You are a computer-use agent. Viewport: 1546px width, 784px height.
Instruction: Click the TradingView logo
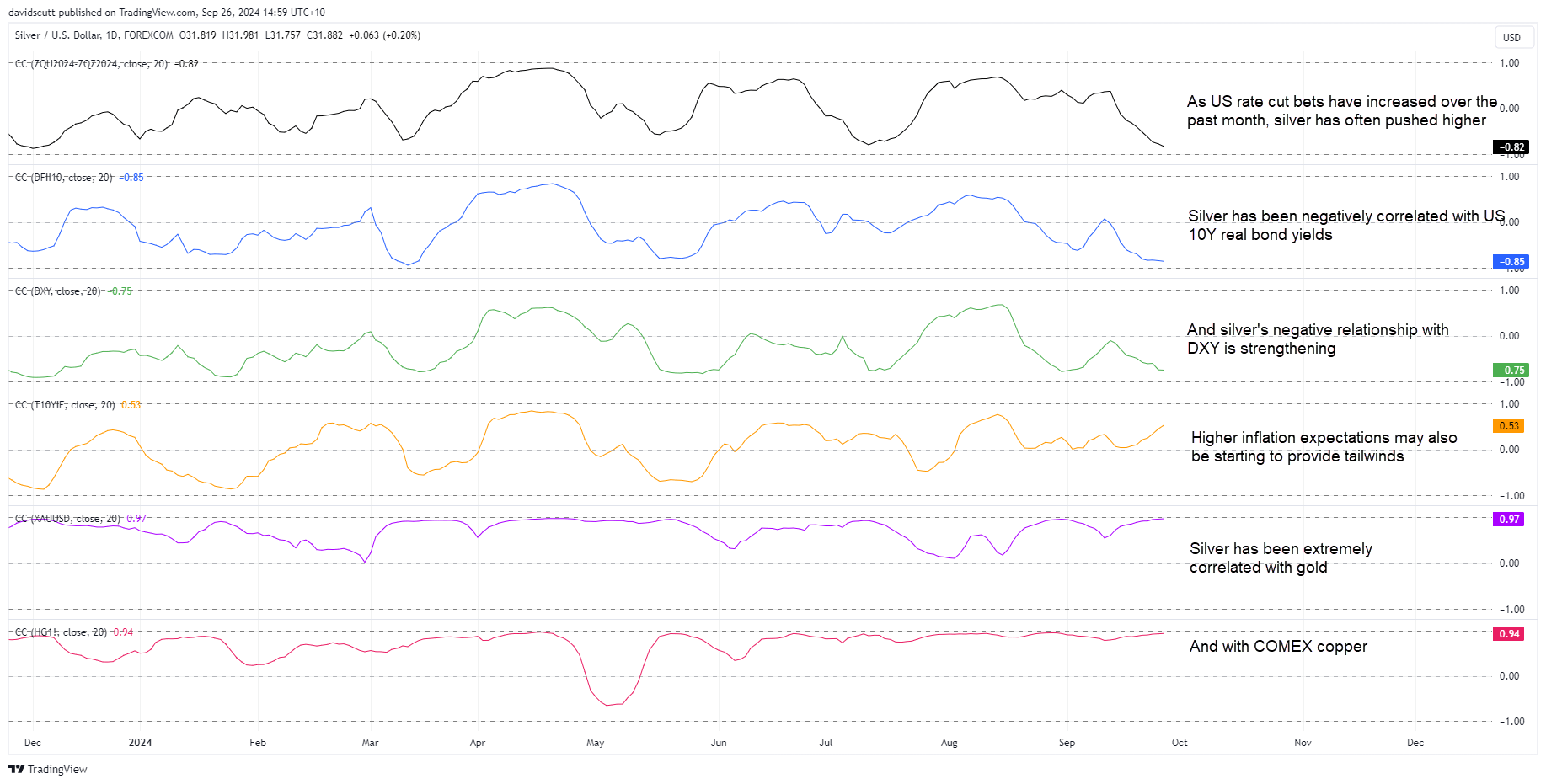click(48, 769)
